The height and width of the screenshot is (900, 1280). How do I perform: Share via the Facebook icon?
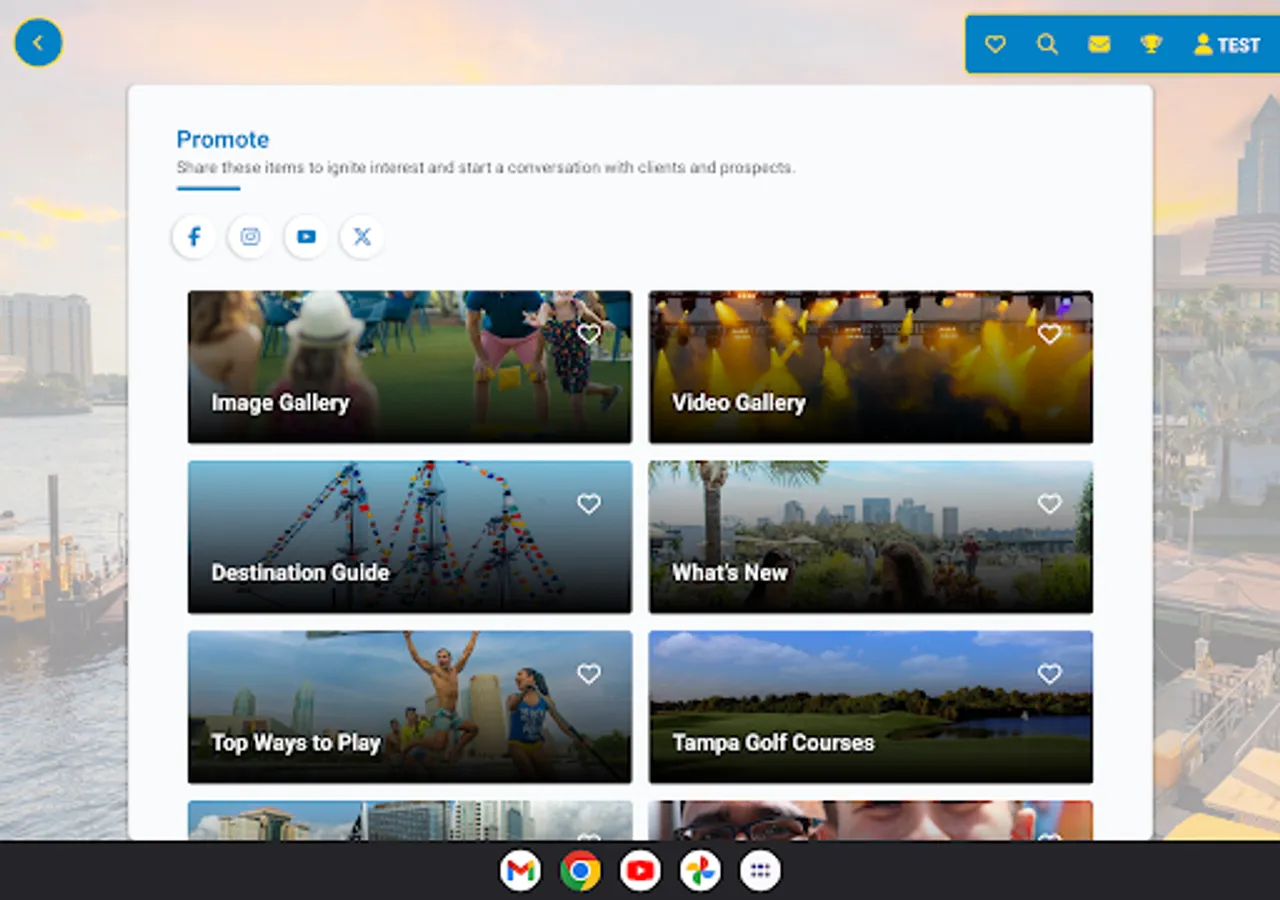click(x=194, y=237)
